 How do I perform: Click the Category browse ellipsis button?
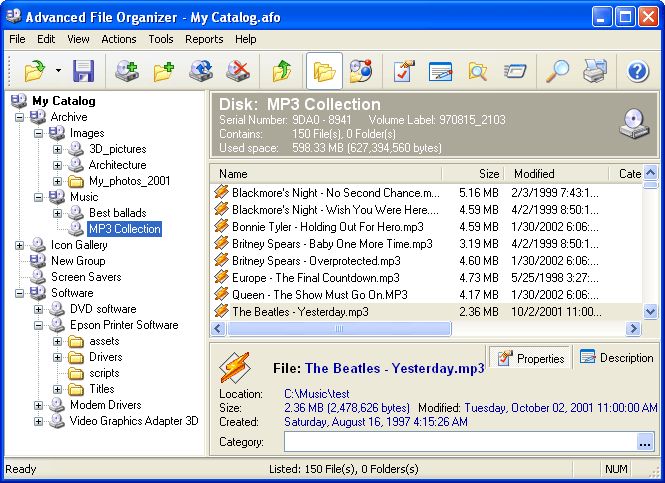pyautogui.click(x=645, y=443)
